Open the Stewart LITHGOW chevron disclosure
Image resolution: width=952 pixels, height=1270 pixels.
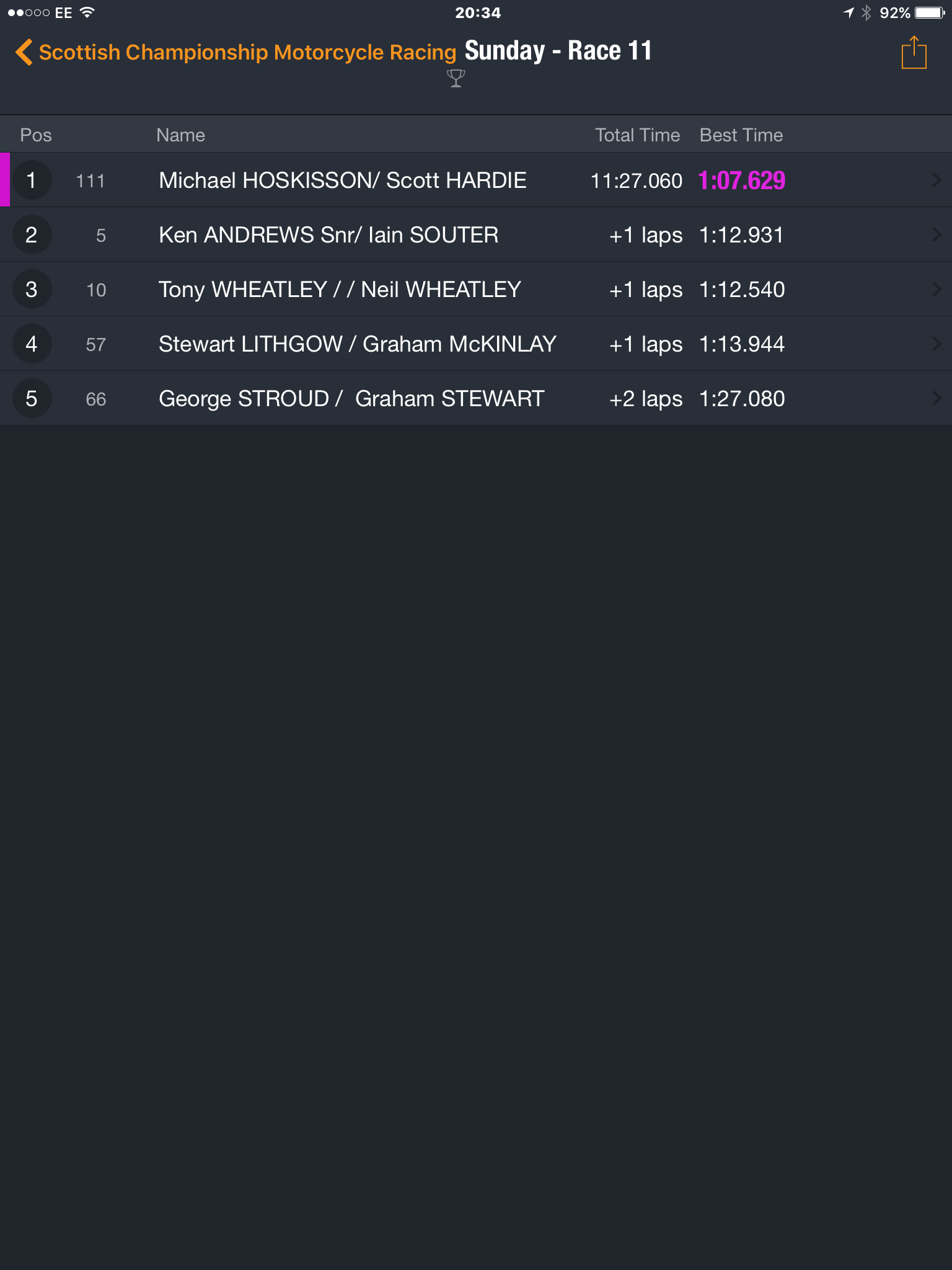[x=936, y=344]
